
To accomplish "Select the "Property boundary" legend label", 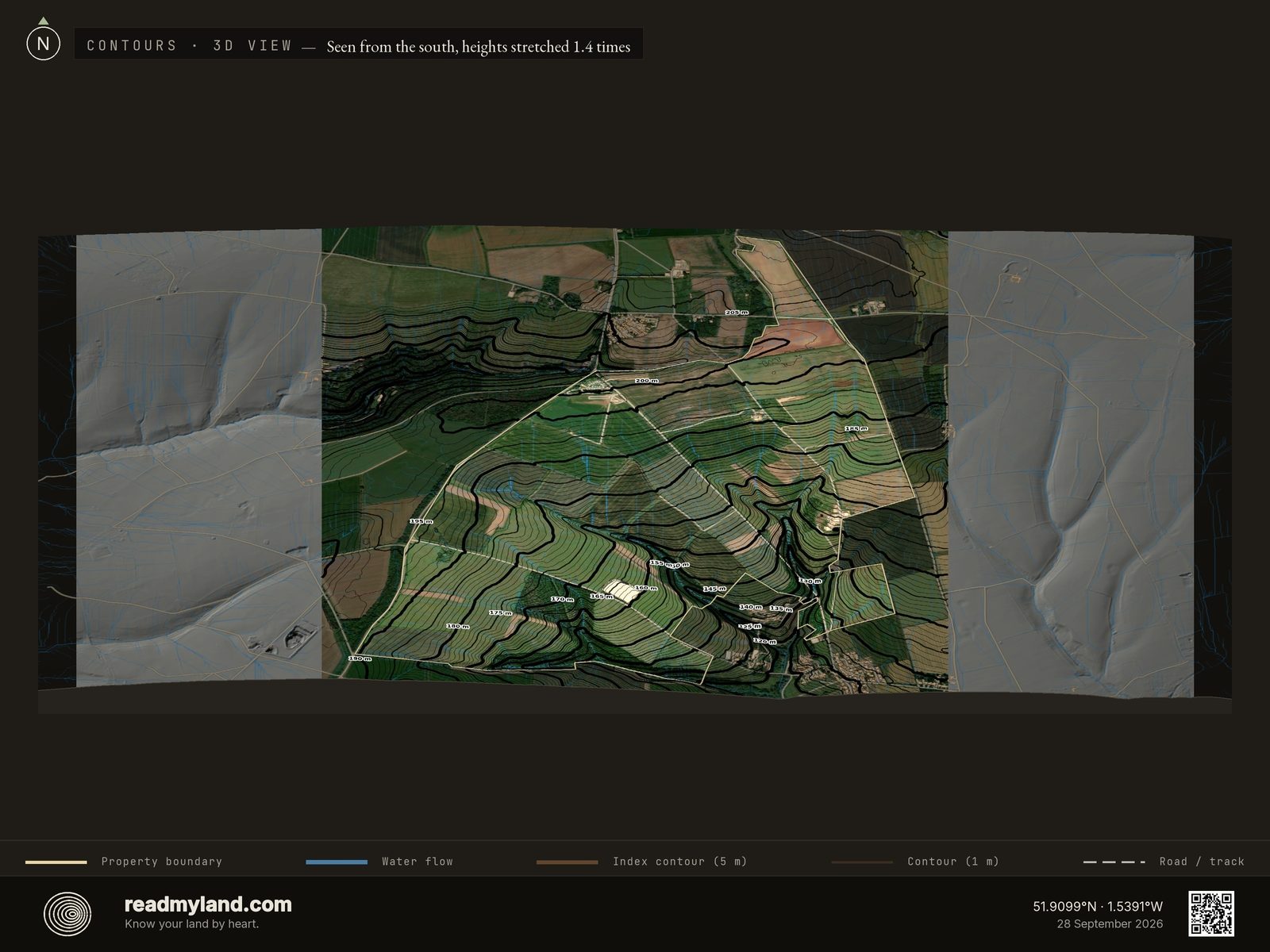I will click(x=162, y=862).
